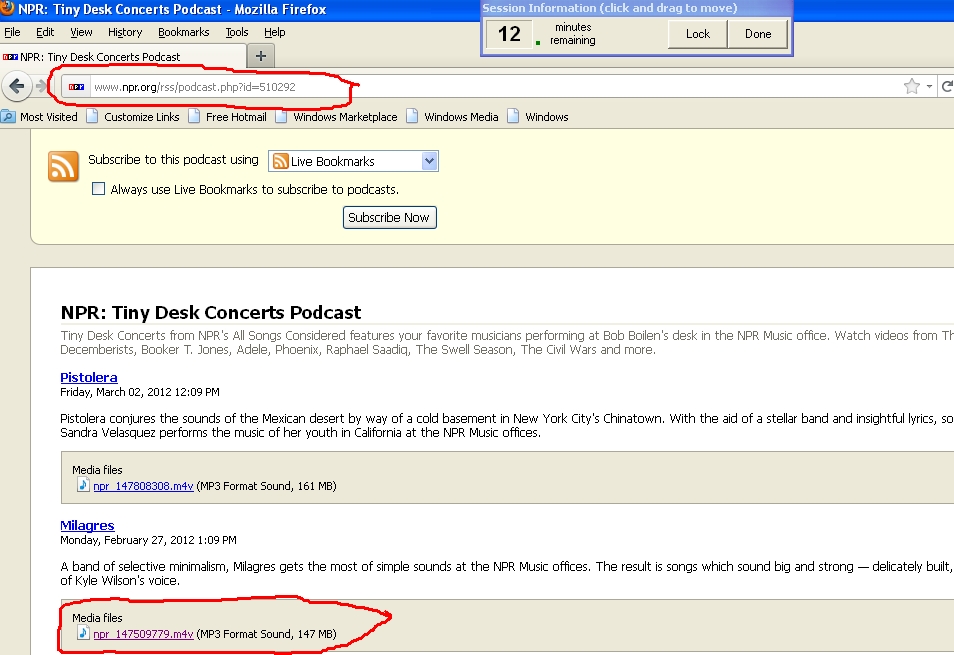The height and width of the screenshot is (655, 954).
Task: Click the large orange RSS feed icon
Action: point(63,166)
